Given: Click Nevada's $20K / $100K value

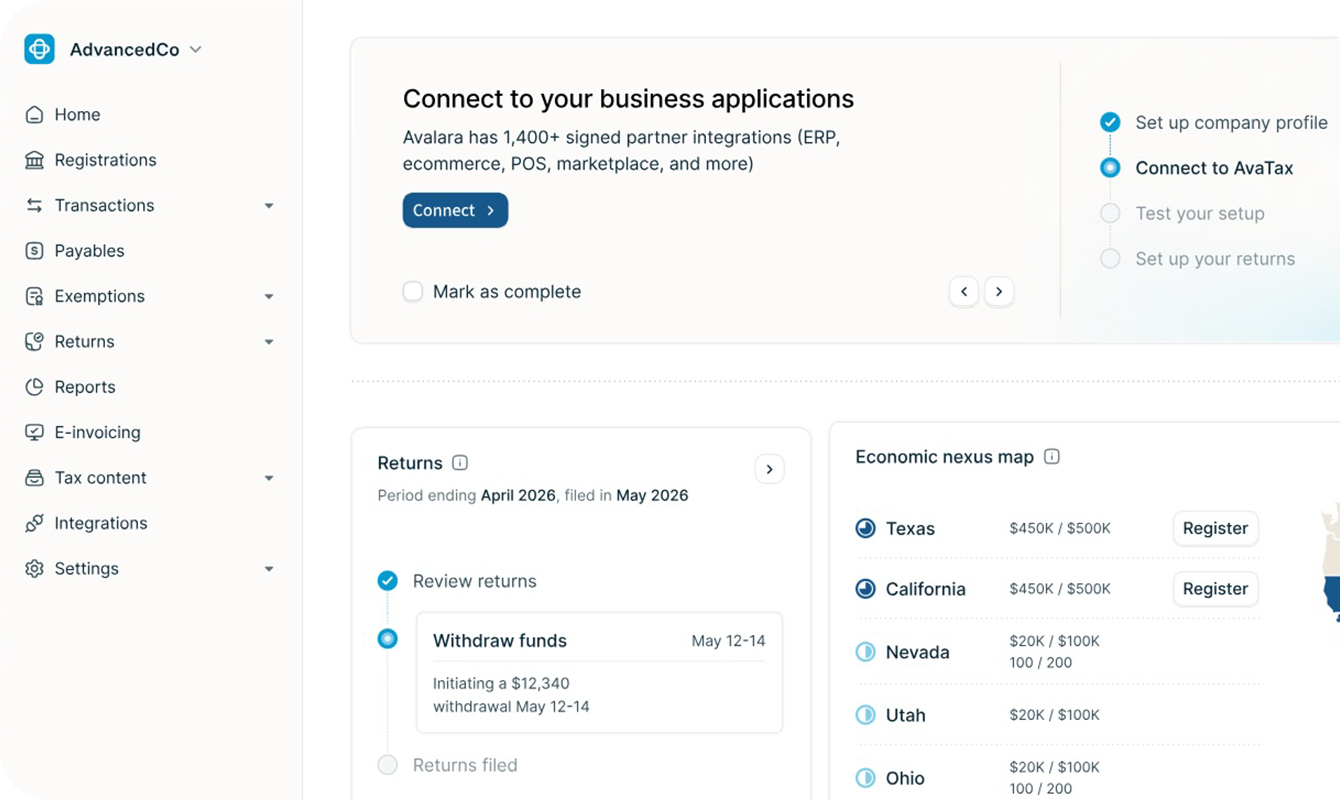Looking at the screenshot, I should [x=1054, y=641].
